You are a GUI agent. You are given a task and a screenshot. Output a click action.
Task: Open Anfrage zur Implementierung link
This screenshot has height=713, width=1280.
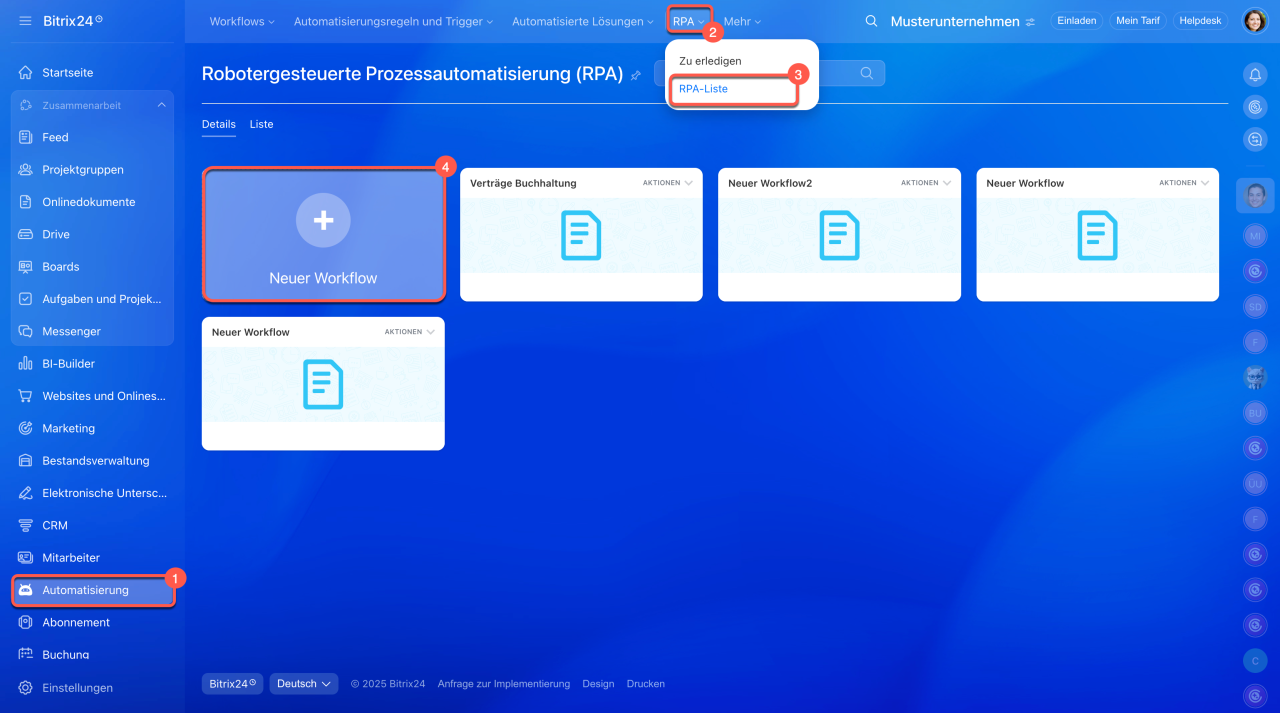[504, 684]
